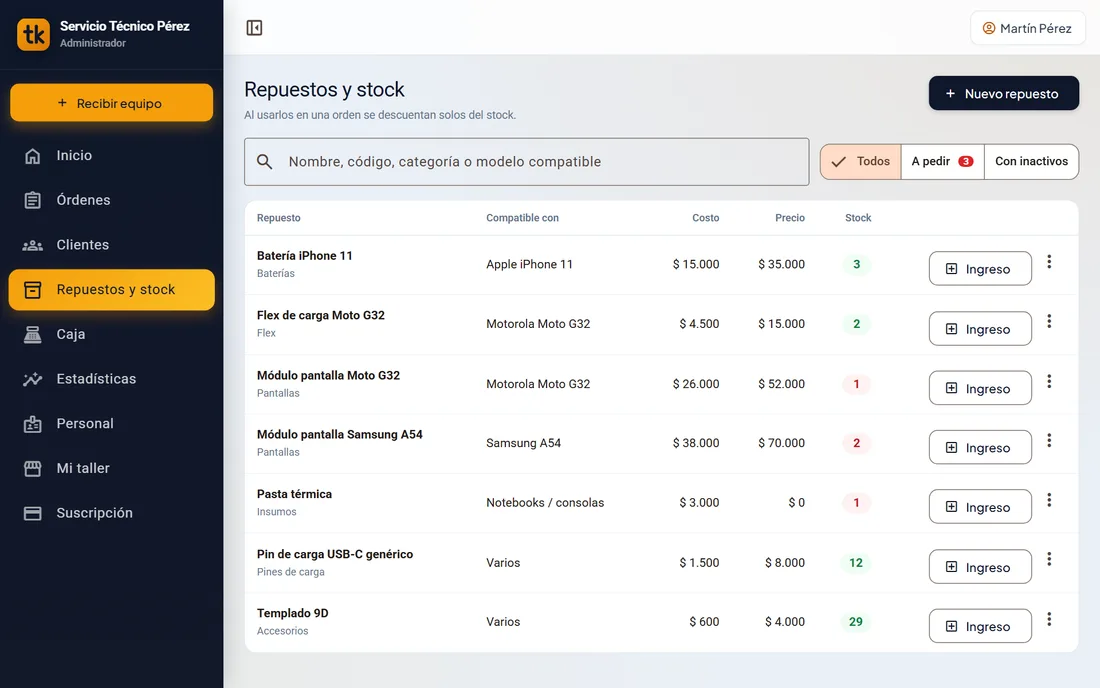
Task: Open Suscripción via the card icon
Action: coord(32,513)
